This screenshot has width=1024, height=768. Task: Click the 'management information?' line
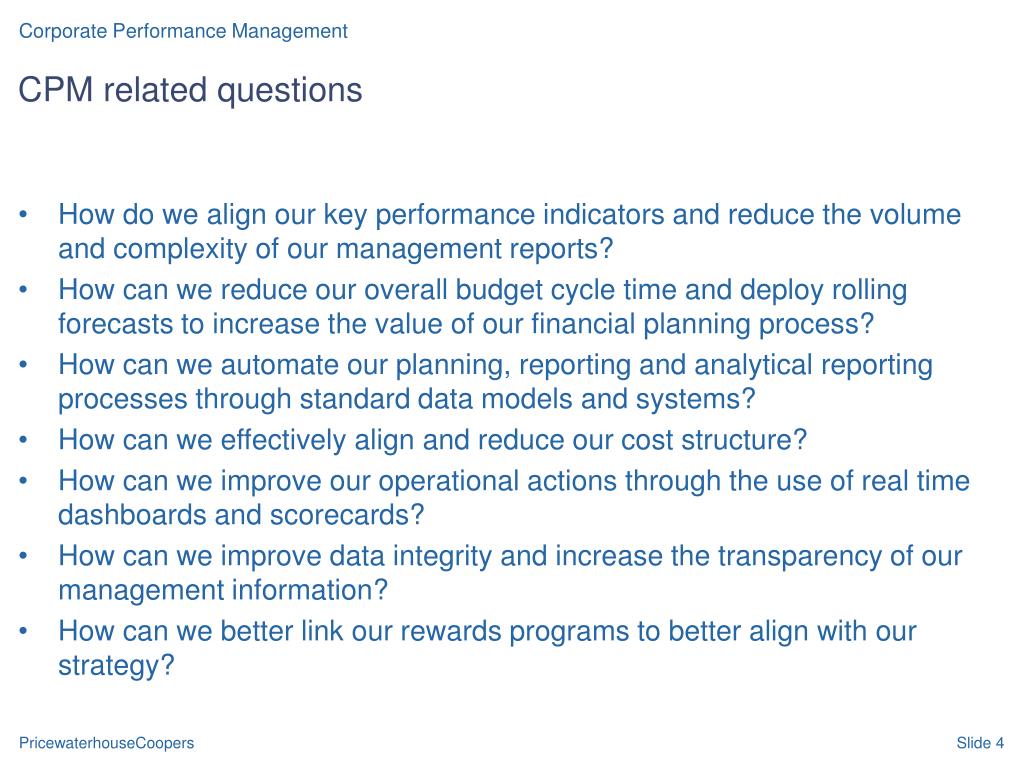(223, 590)
